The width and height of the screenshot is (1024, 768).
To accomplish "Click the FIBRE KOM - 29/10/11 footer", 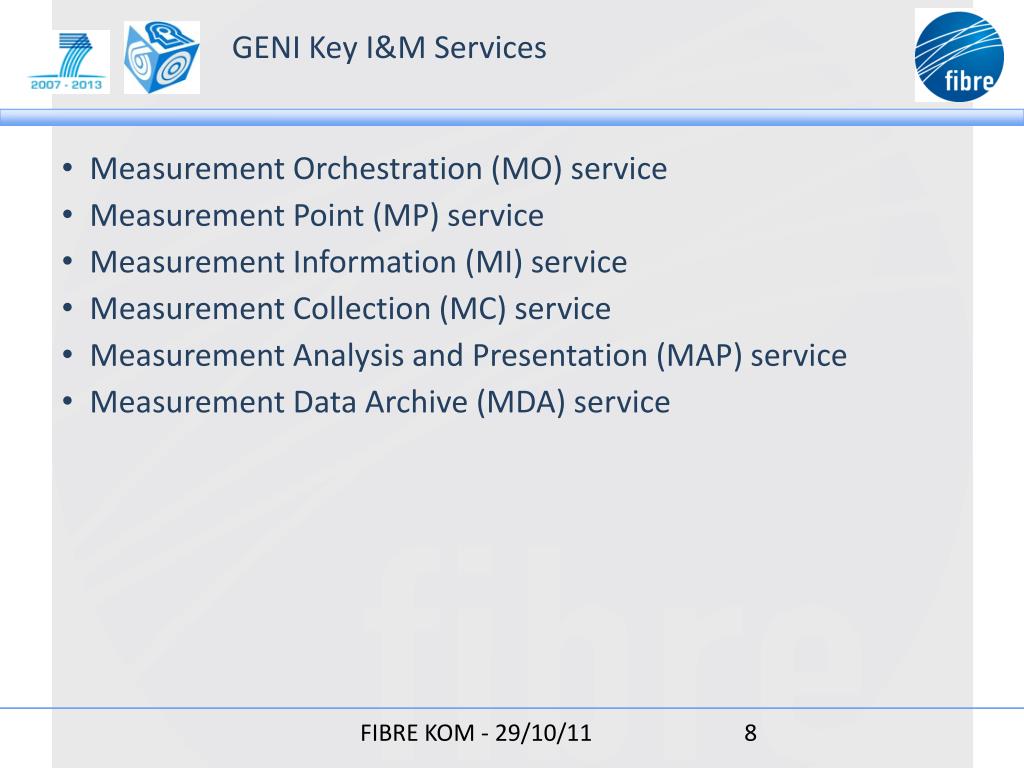I will point(475,733).
